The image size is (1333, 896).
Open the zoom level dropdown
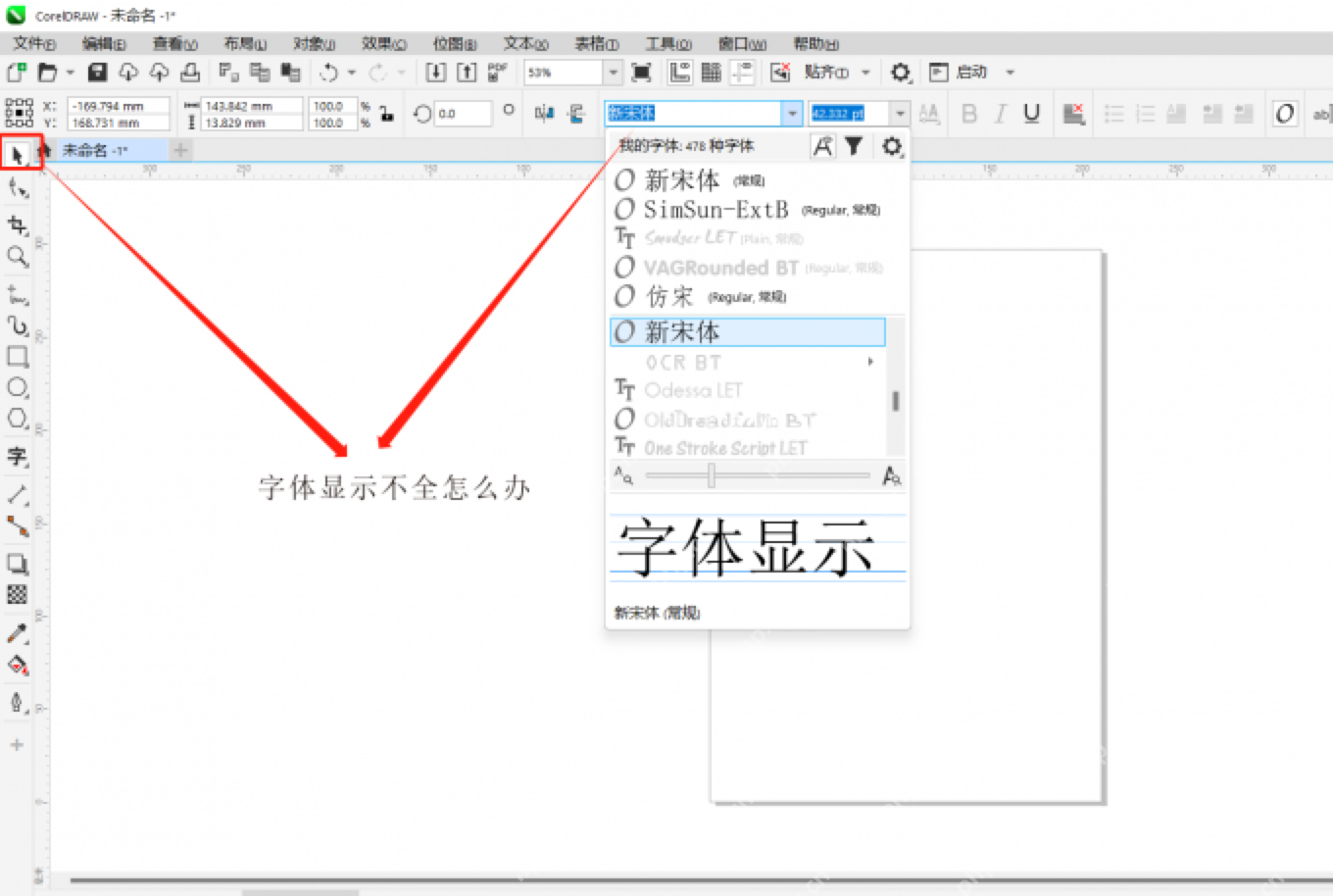point(613,73)
